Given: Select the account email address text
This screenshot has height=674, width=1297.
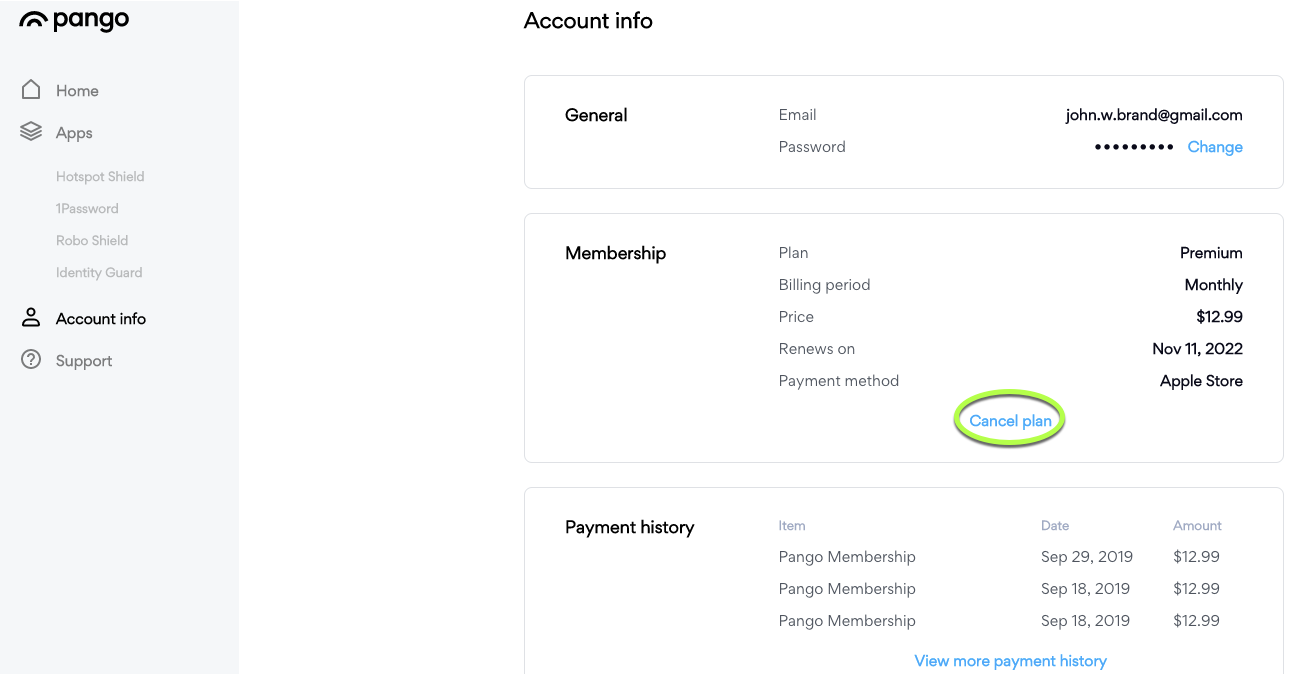Looking at the screenshot, I should tap(1154, 115).
